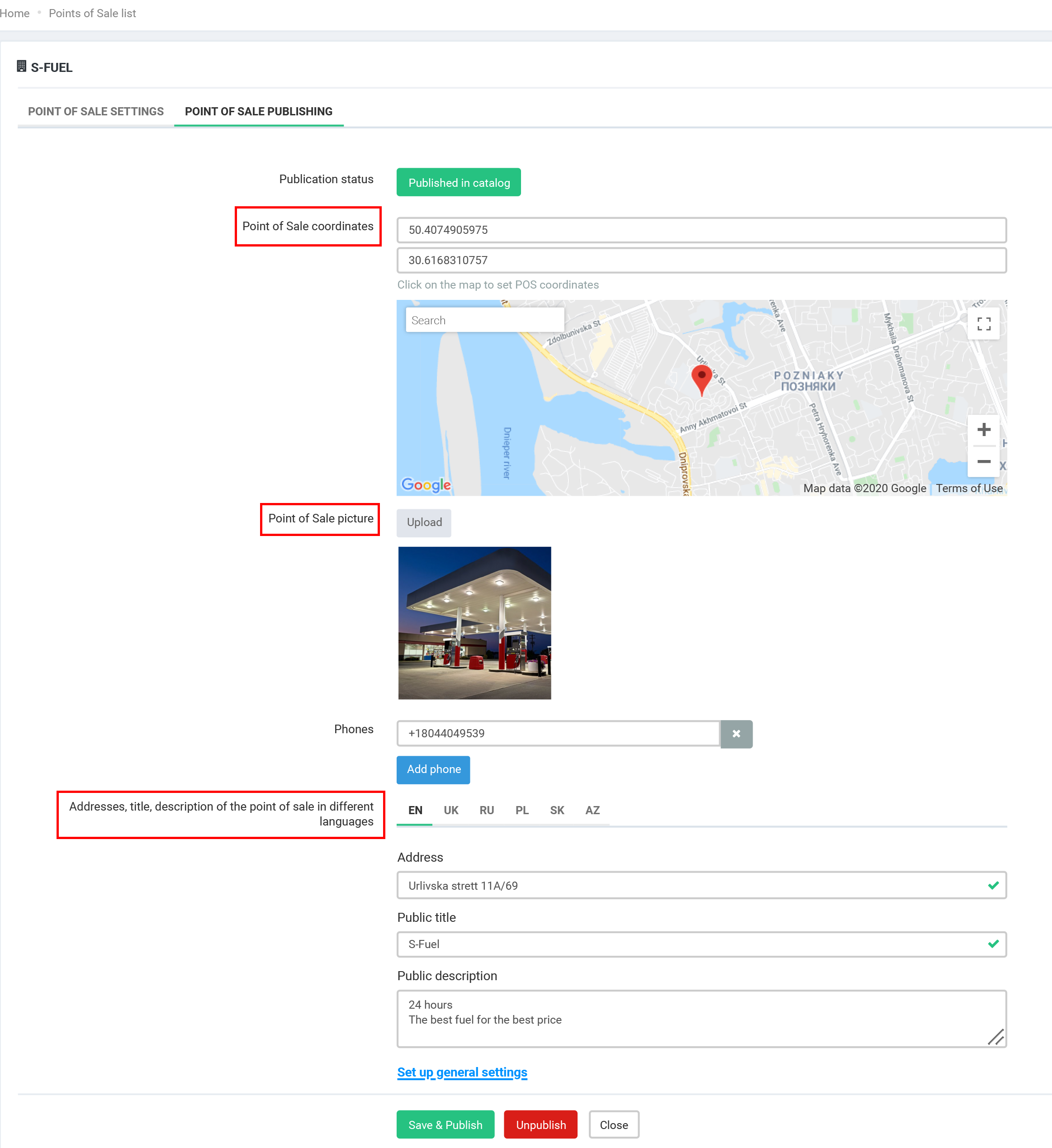This screenshot has height=1148, width=1052.
Task: Click the red Unpublish button
Action: coord(540,1124)
